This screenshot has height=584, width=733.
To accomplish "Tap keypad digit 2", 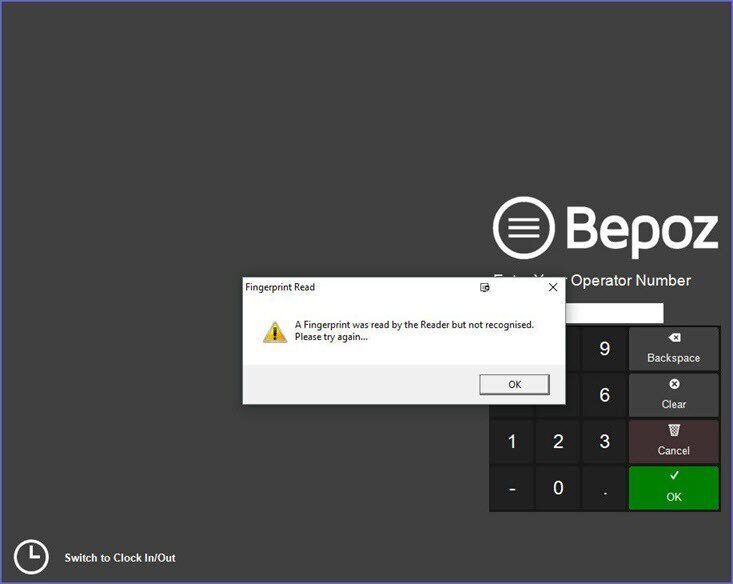I will coord(558,441).
